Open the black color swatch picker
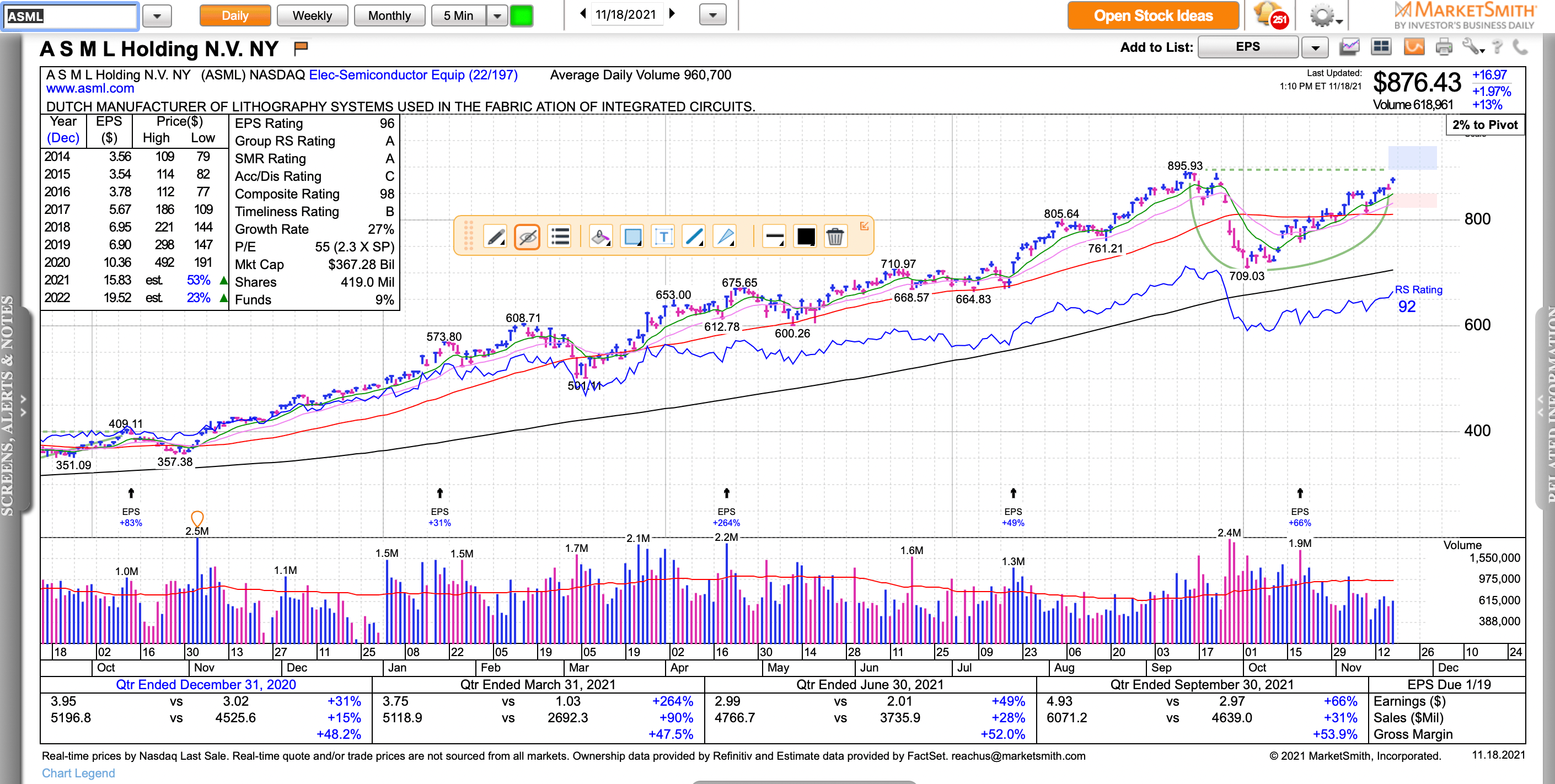Screen dimensions: 1555x784 coord(805,237)
